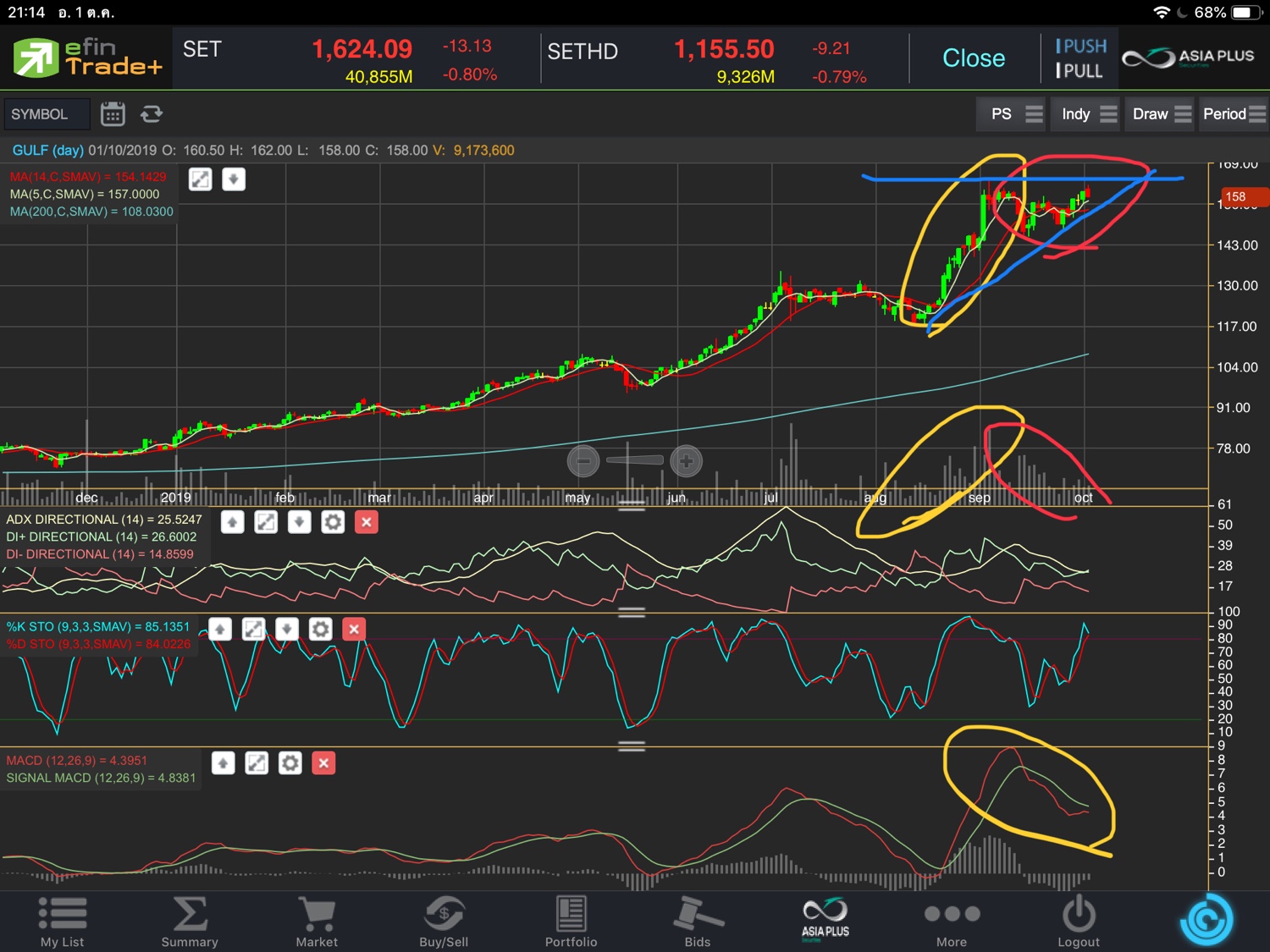Screen dimensions: 1270x952
Task: Tap the ASIA PLUS logo in header
Action: point(1188,58)
